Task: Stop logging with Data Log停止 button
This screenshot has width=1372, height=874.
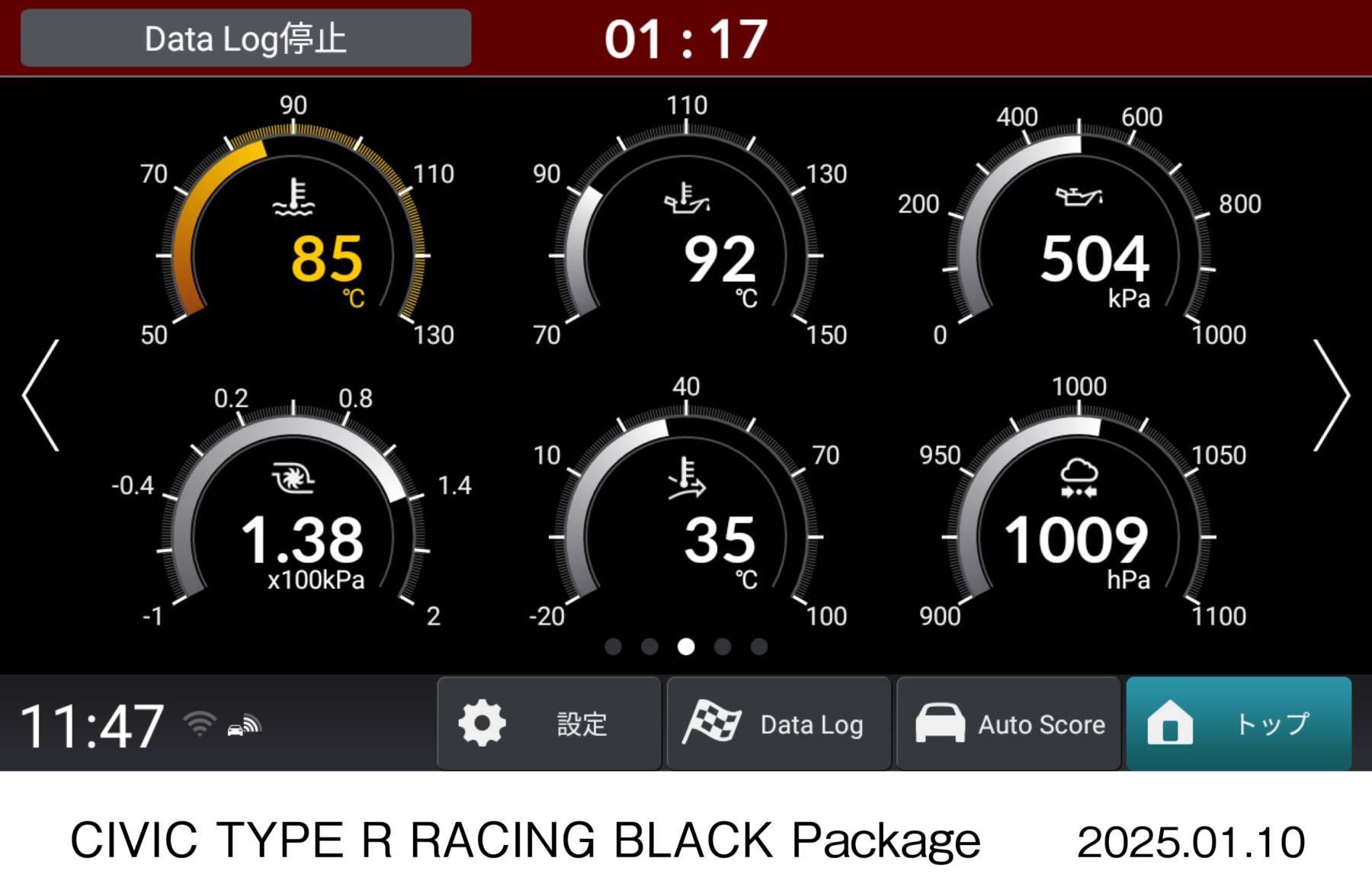Action: 245,38
